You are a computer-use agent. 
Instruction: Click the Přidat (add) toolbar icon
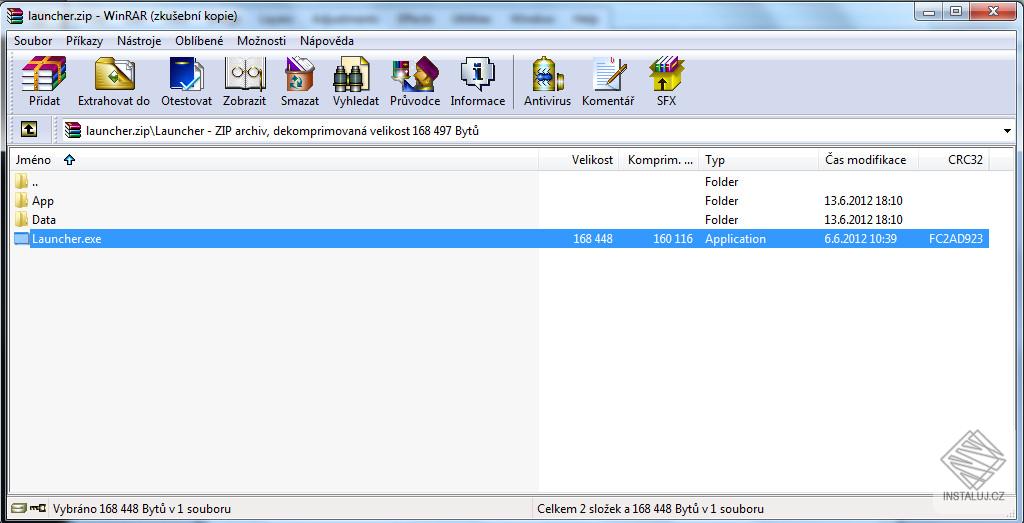44,73
